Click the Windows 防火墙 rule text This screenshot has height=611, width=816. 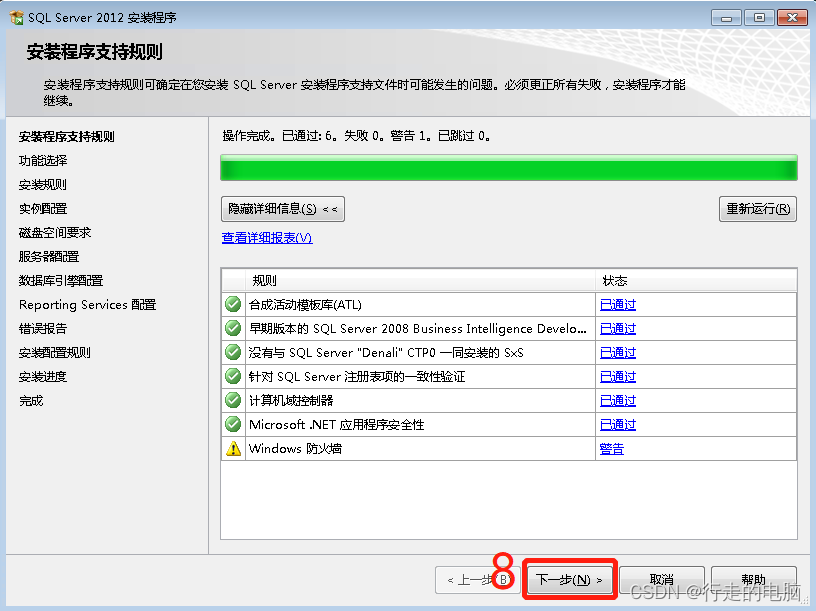pos(295,449)
